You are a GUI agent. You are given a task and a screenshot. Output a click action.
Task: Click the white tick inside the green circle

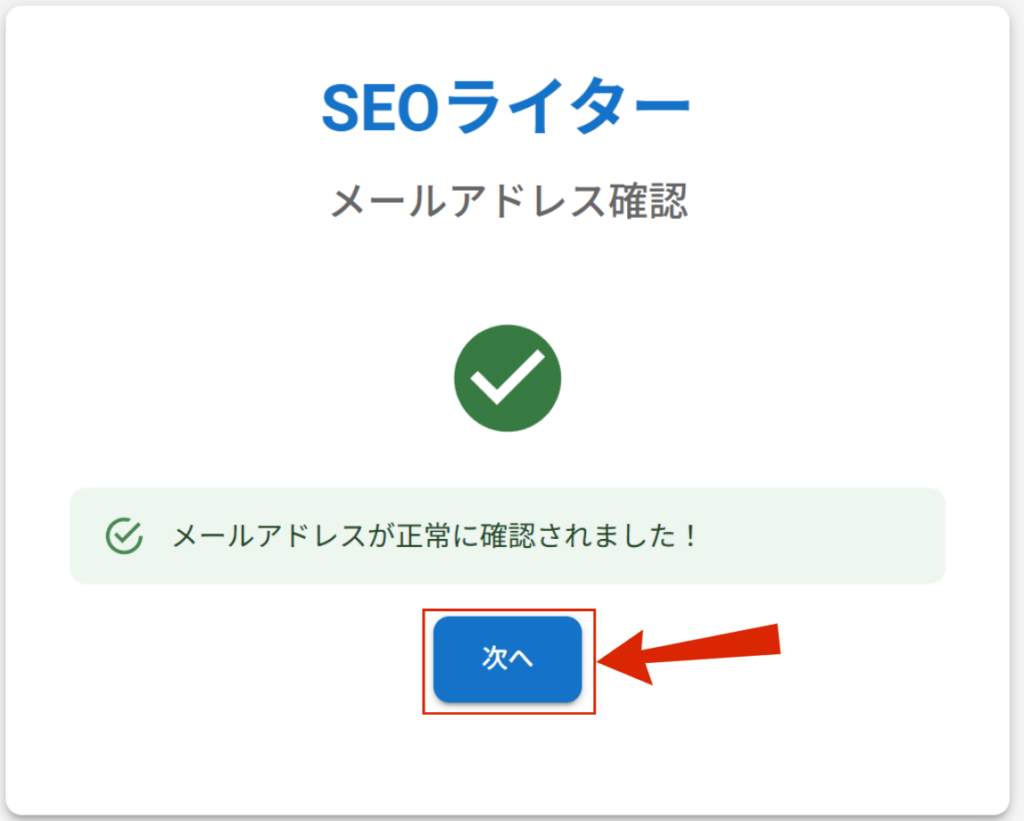507,377
